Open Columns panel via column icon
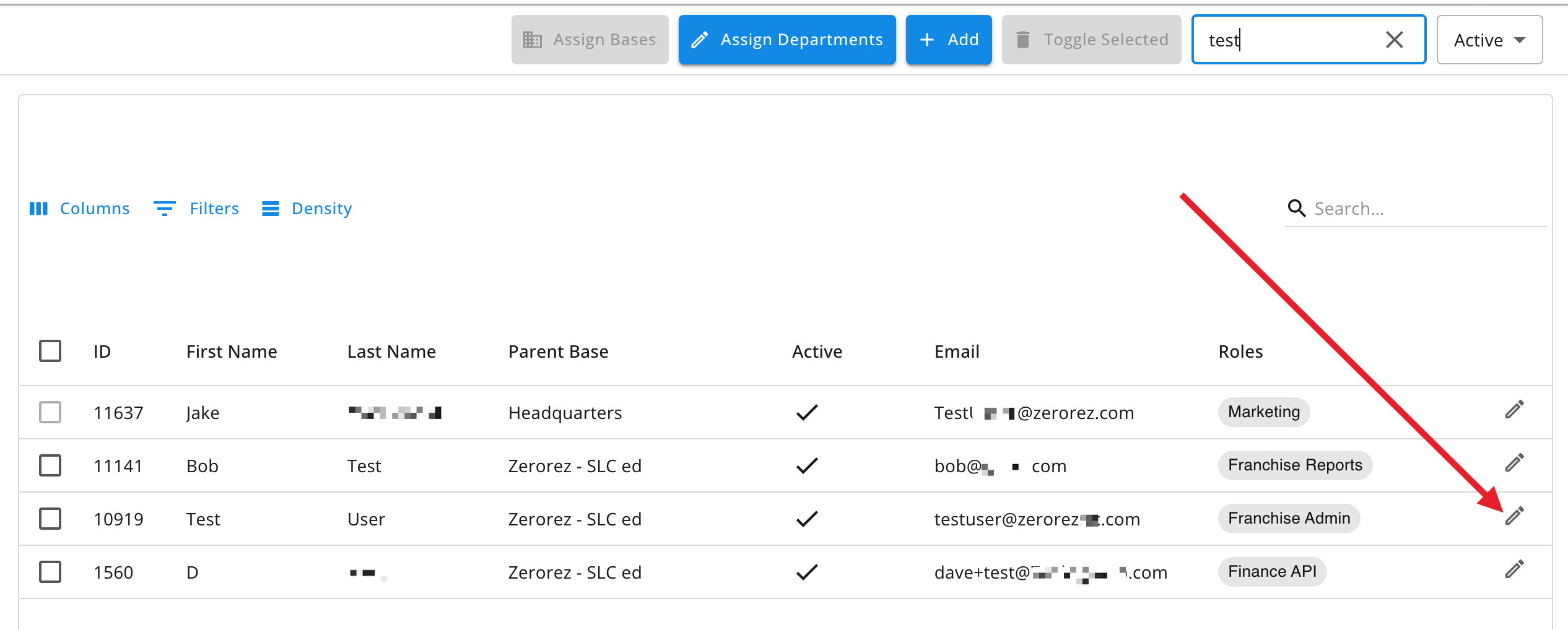The width and height of the screenshot is (1568, 630). [38, 209]
